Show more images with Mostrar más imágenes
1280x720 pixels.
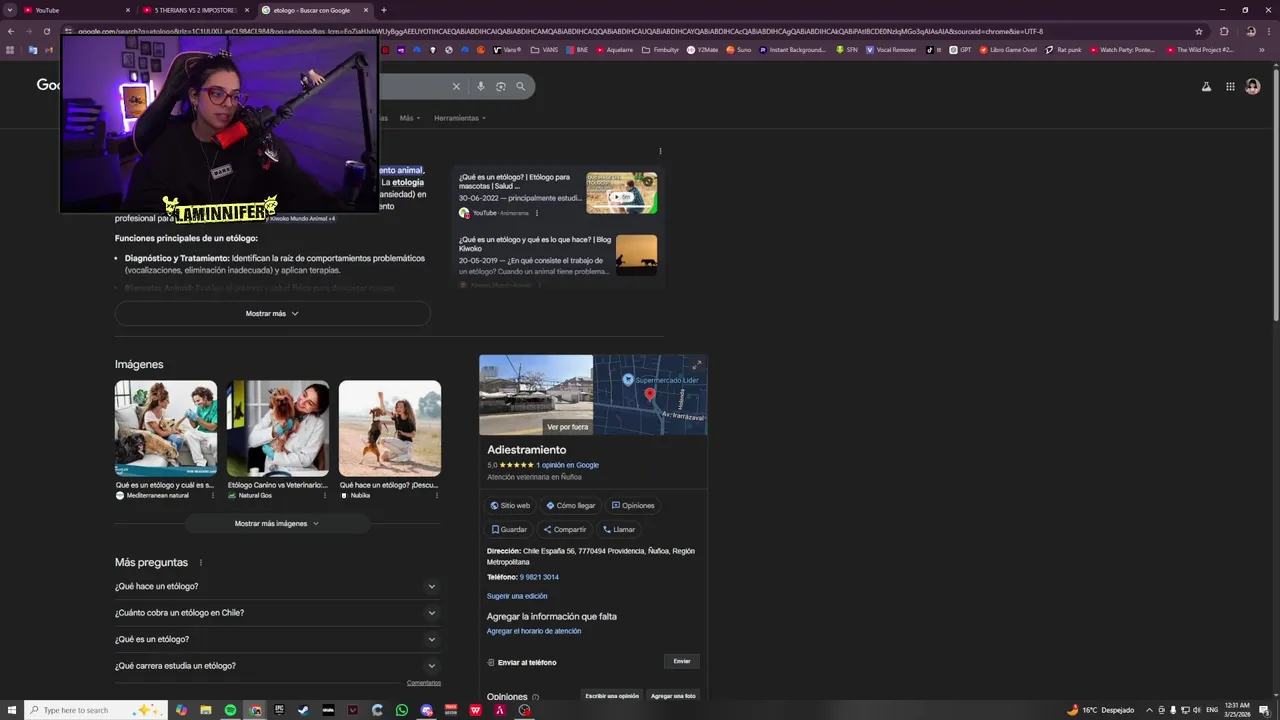tap(277, 523)
